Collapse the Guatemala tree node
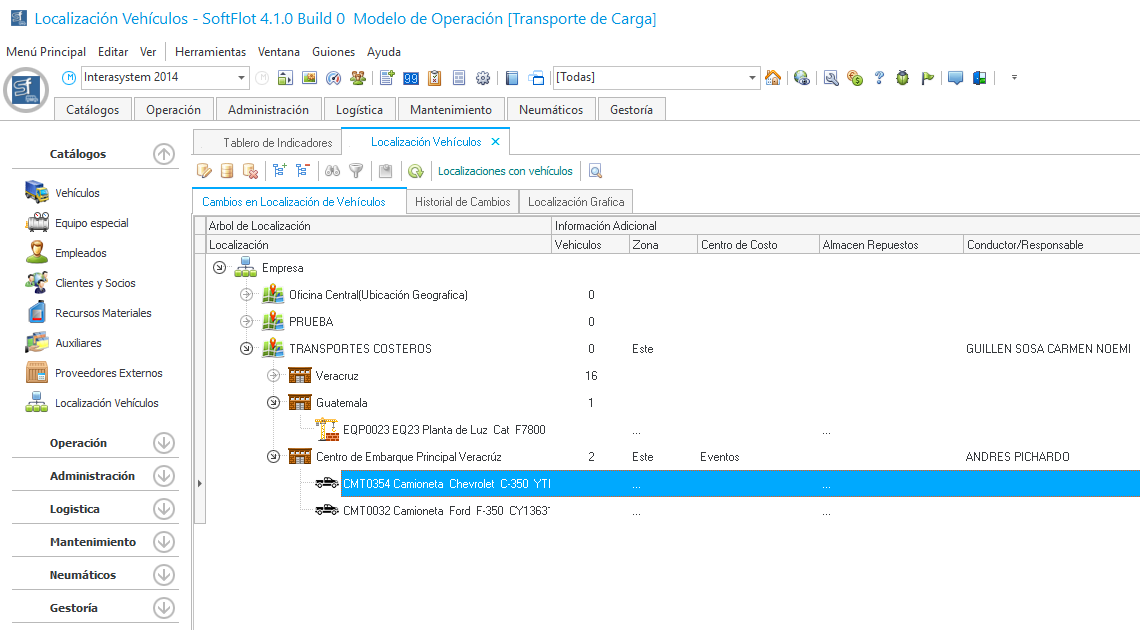 (x=273, y=403)
